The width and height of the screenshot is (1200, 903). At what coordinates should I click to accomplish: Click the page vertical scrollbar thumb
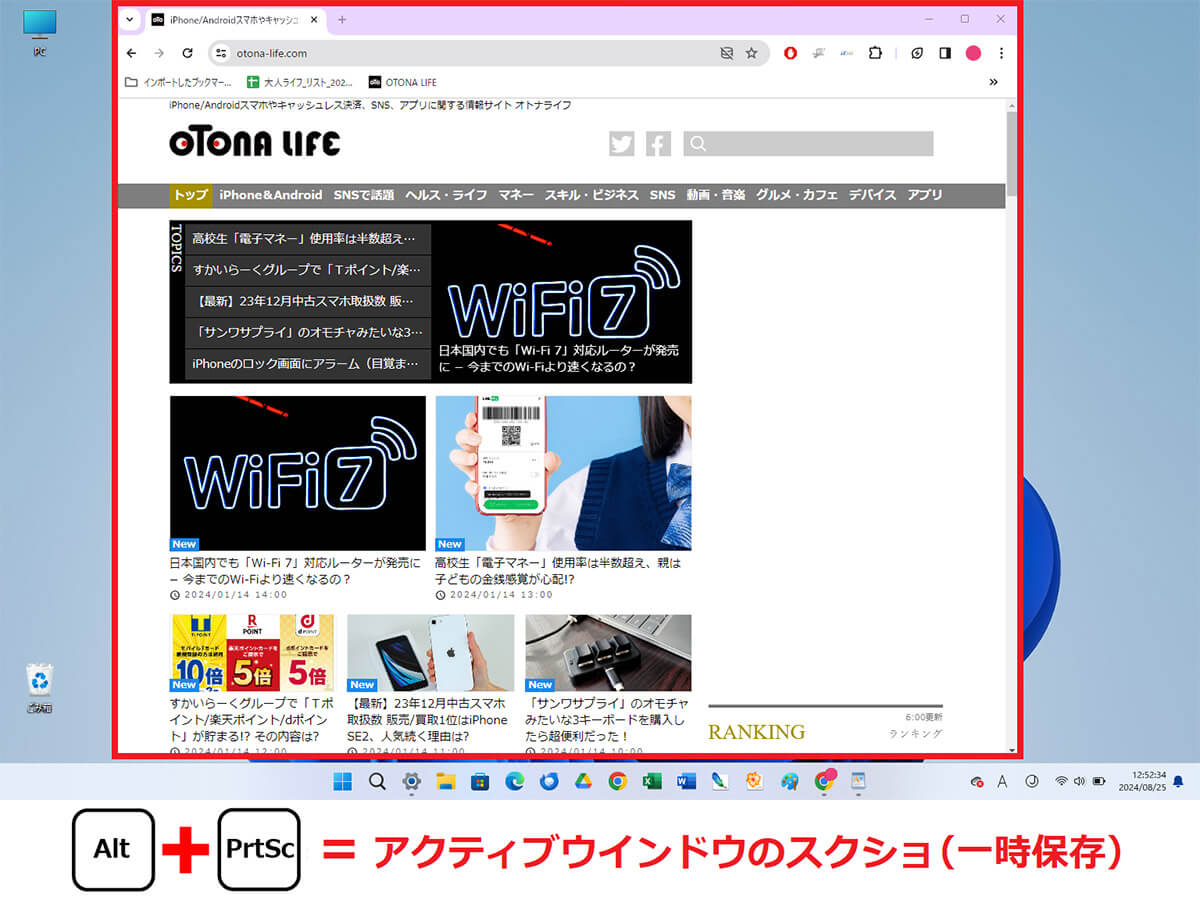pos(1012,153)
